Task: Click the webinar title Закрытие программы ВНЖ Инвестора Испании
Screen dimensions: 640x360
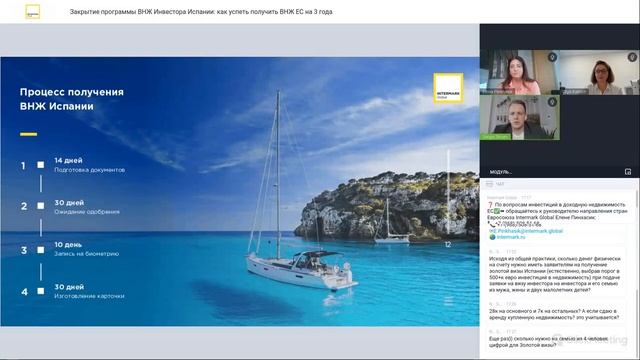Action: pos(201,12)
